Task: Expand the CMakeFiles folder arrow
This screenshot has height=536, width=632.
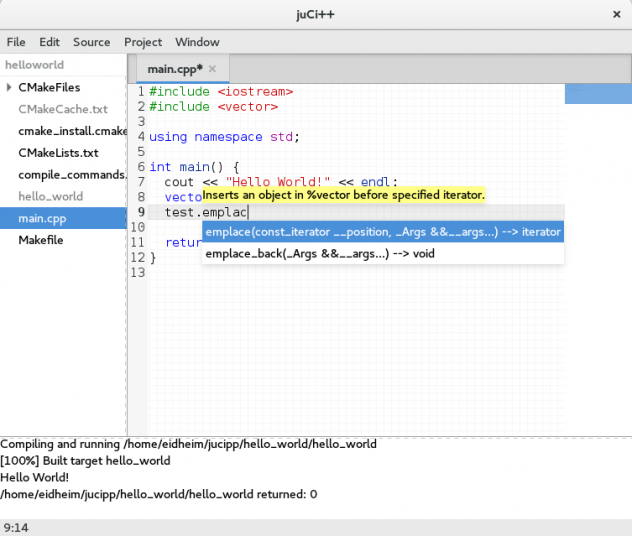Action: pos(9,87)
